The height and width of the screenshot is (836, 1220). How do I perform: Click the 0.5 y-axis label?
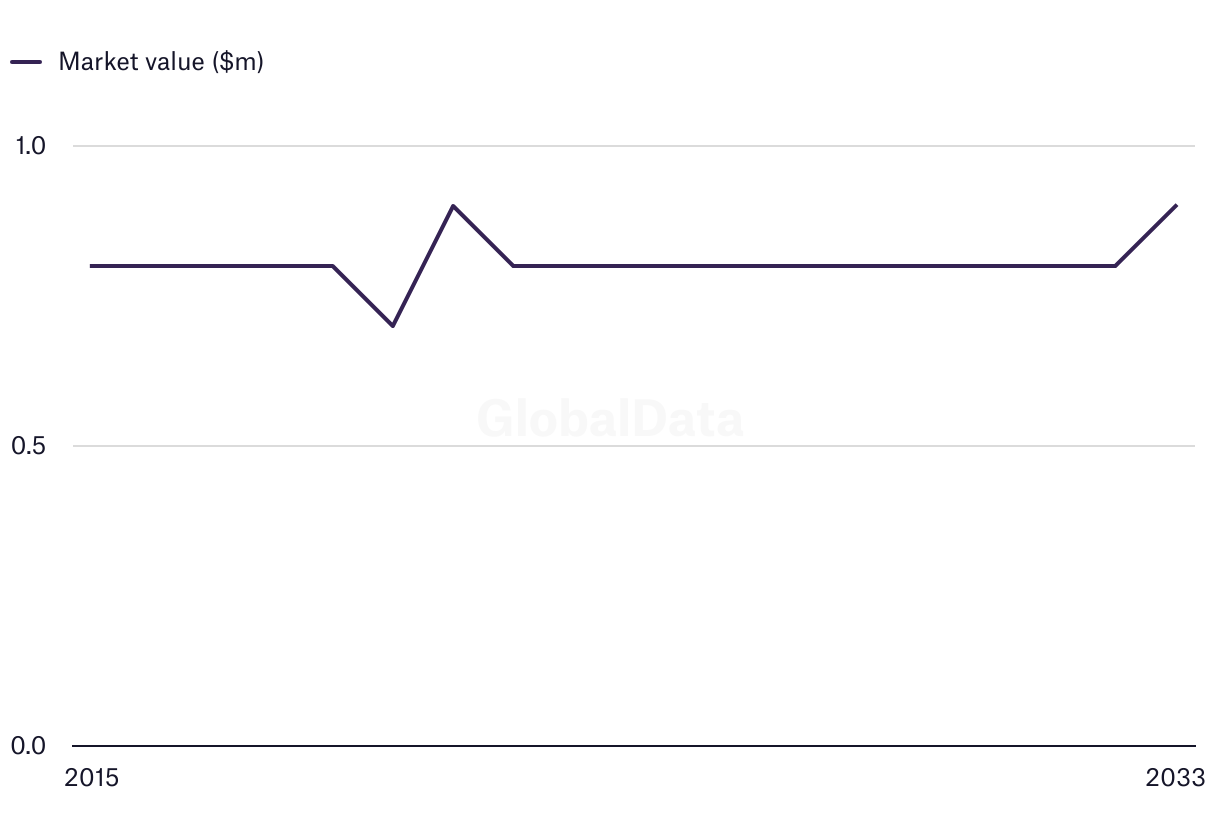[30, 446]
